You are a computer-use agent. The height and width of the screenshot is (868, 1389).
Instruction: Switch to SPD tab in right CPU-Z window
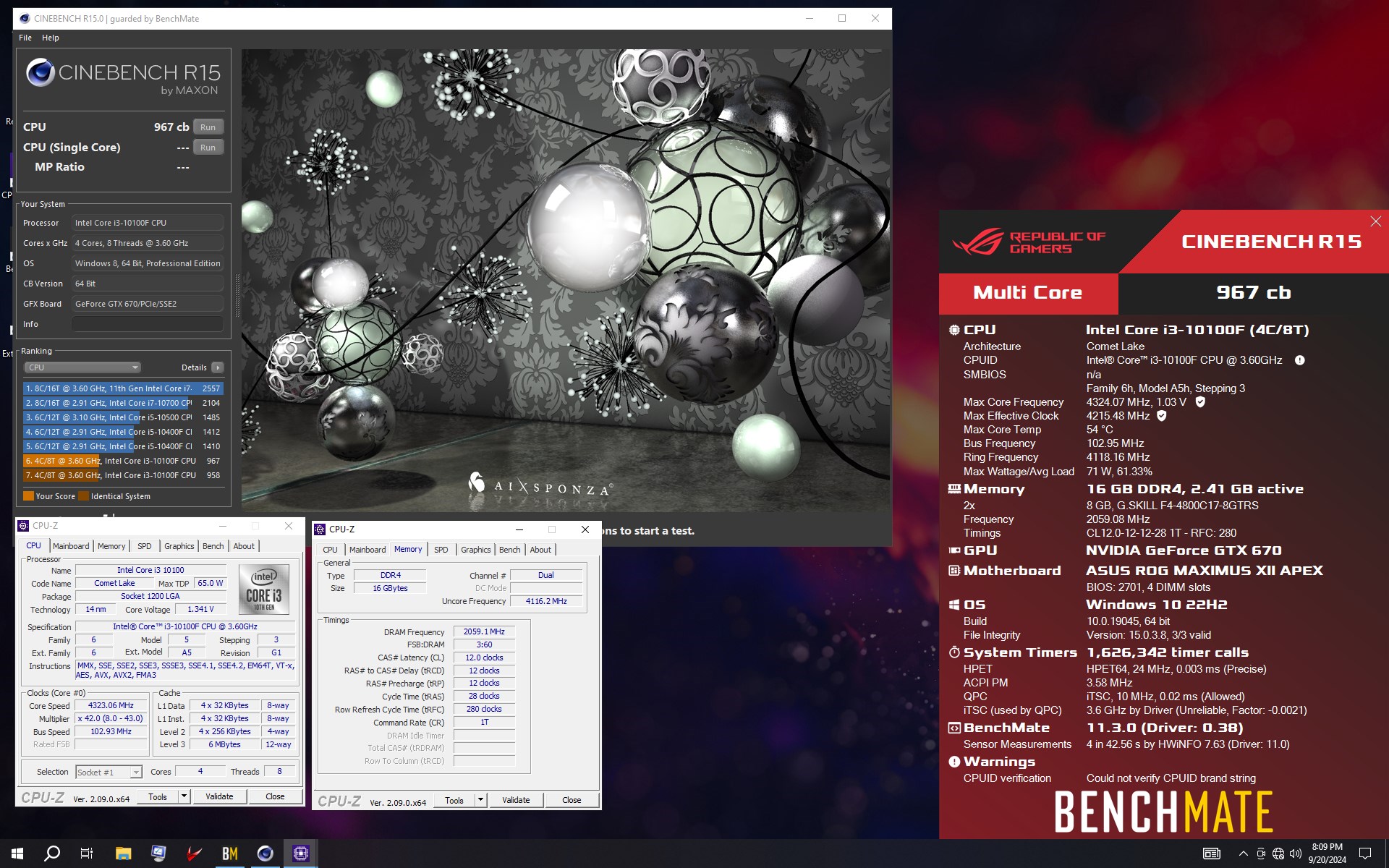441,550
